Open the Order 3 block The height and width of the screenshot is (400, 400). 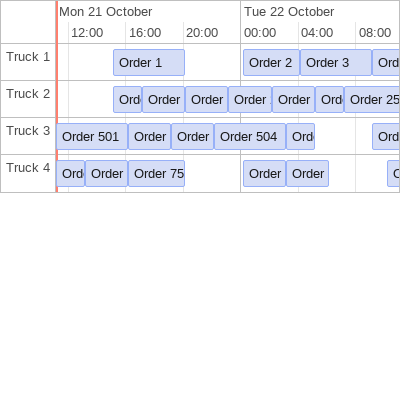pyautogui.click(x=336, y=63)
